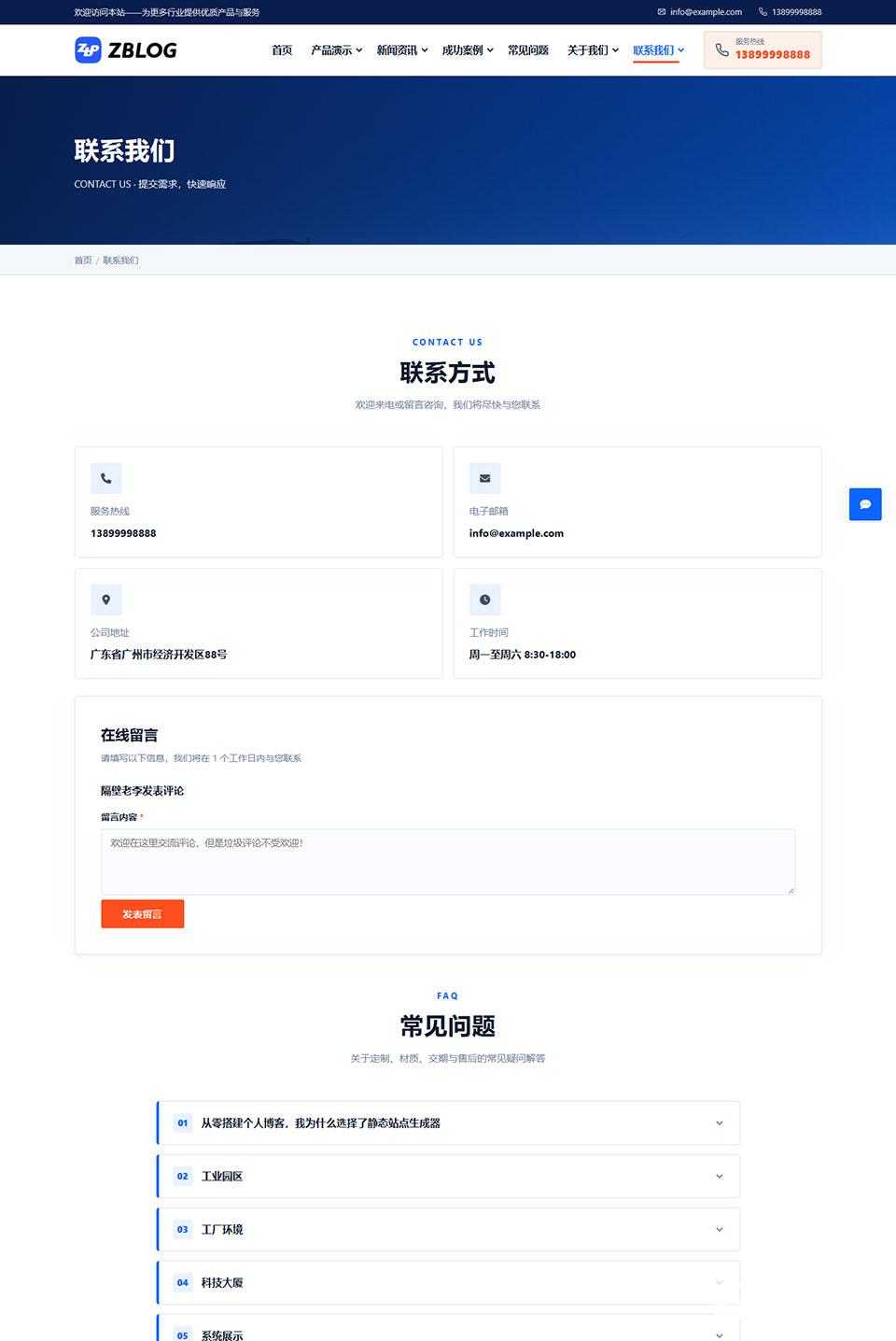Click the header hotline 13899998888 button

pyautogui.click(x=763, y=50)
